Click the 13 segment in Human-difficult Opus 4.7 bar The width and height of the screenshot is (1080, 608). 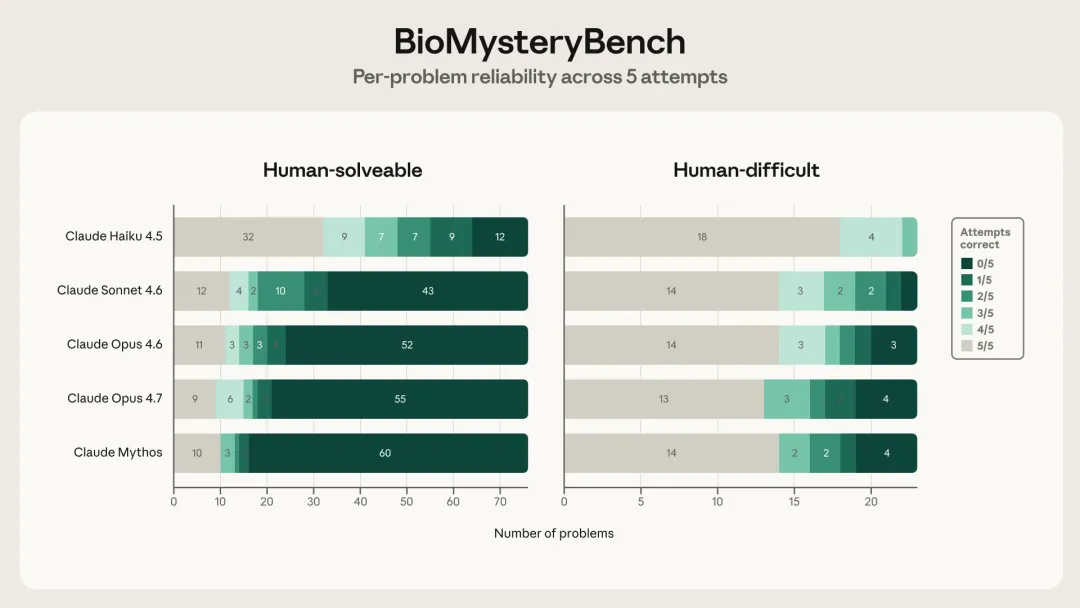(664, 399)
